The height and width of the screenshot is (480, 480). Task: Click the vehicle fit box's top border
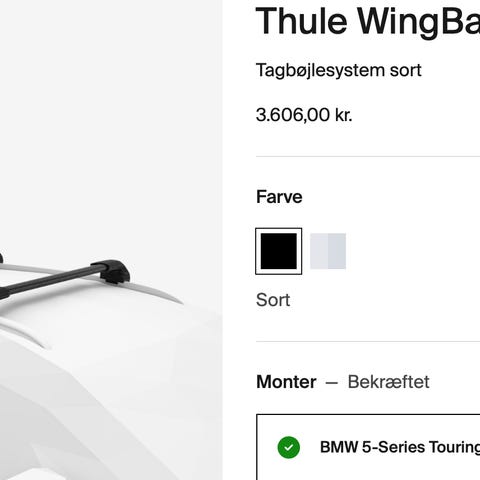click(x=368, y=415)
